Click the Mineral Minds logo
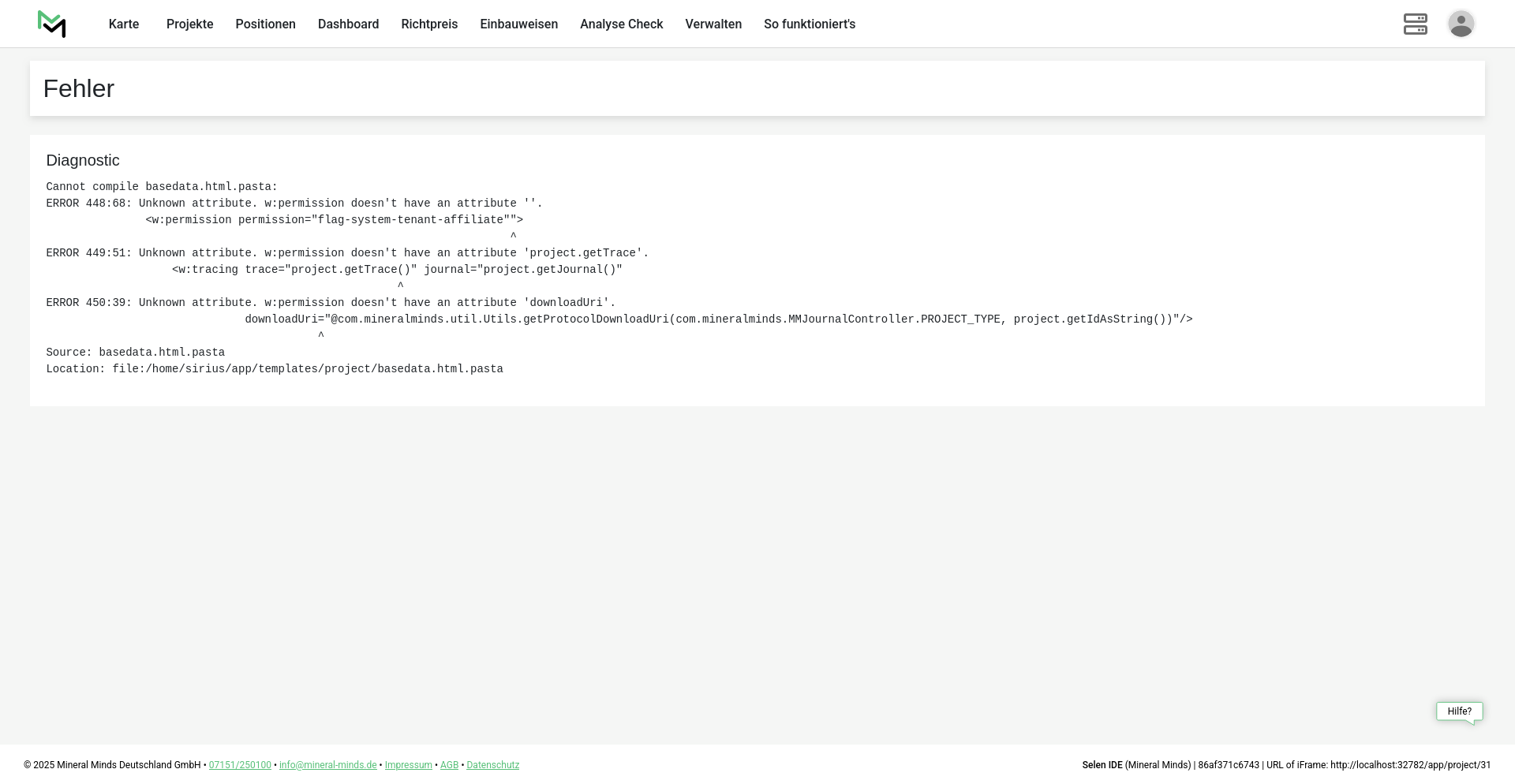Viewport: 1515px width, 784px height. [x=51, y=24]
